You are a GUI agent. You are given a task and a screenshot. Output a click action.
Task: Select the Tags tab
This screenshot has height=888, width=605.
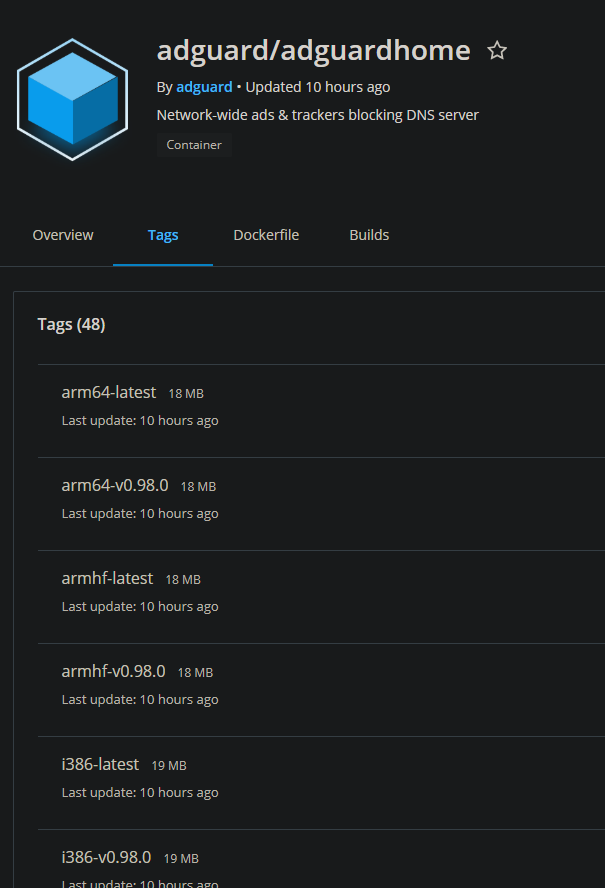click(163, 234)
